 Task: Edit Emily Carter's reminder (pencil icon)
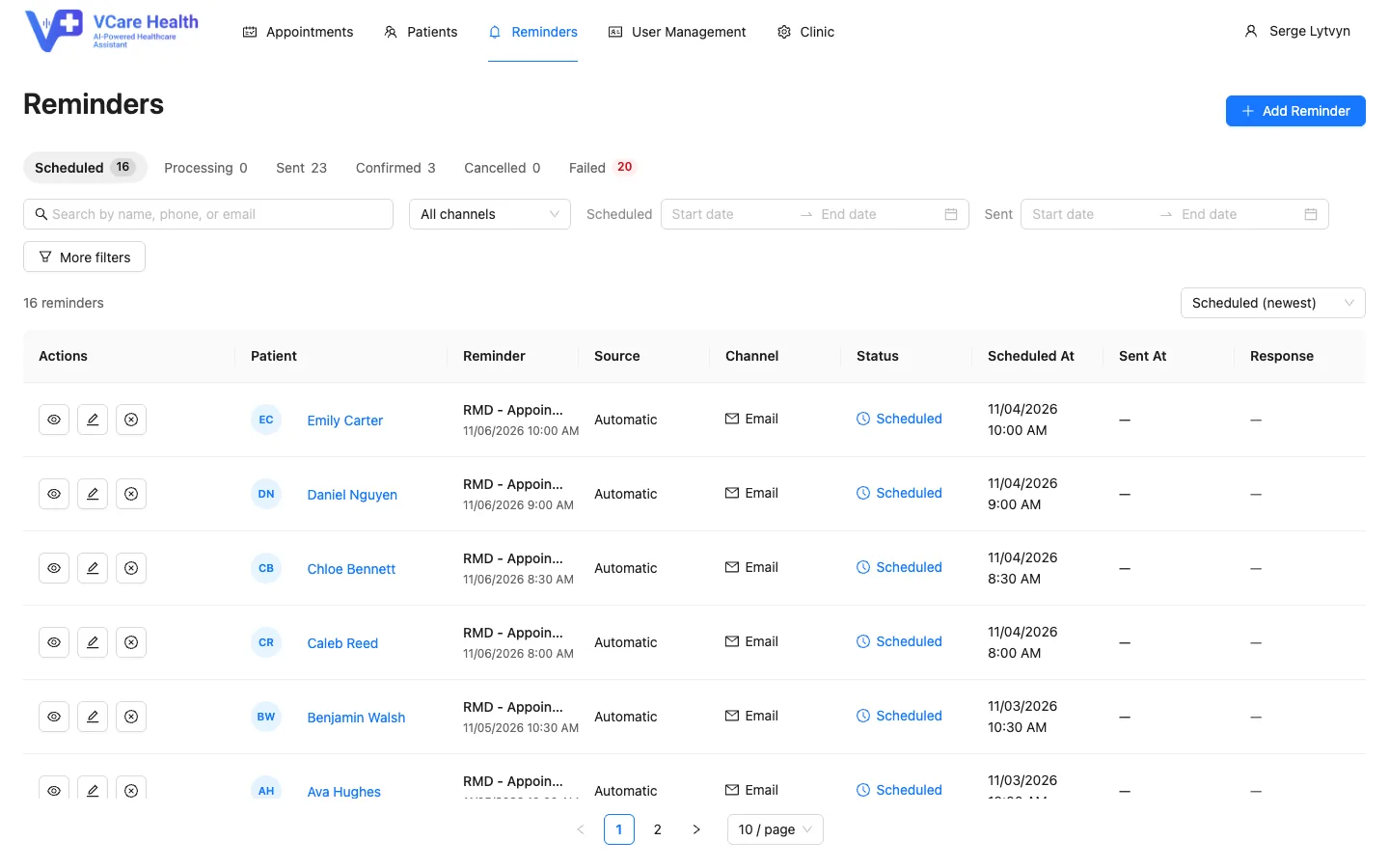[93, 420]
